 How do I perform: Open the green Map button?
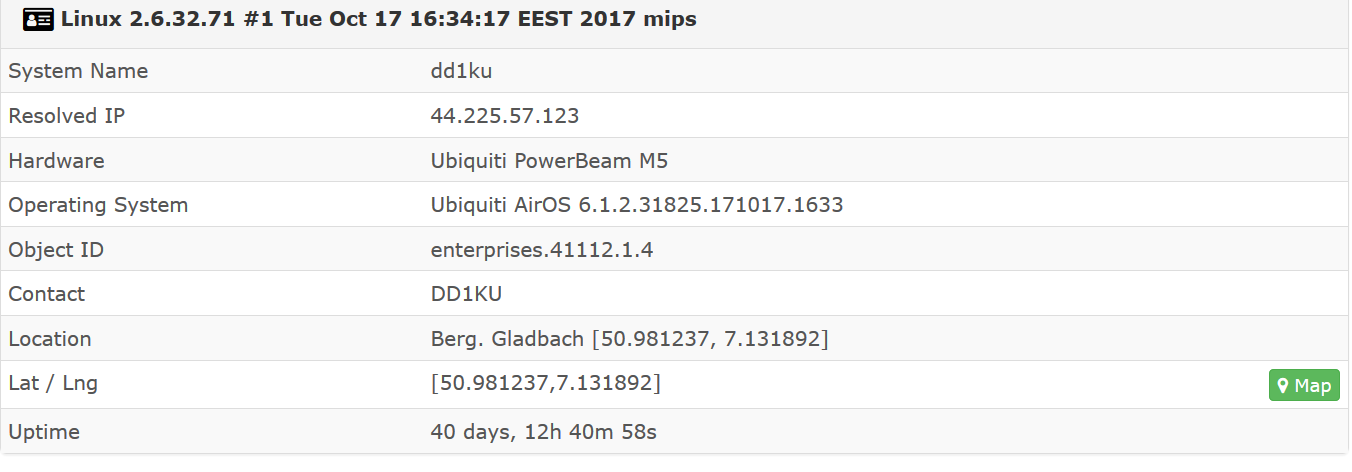point(1304,386)
